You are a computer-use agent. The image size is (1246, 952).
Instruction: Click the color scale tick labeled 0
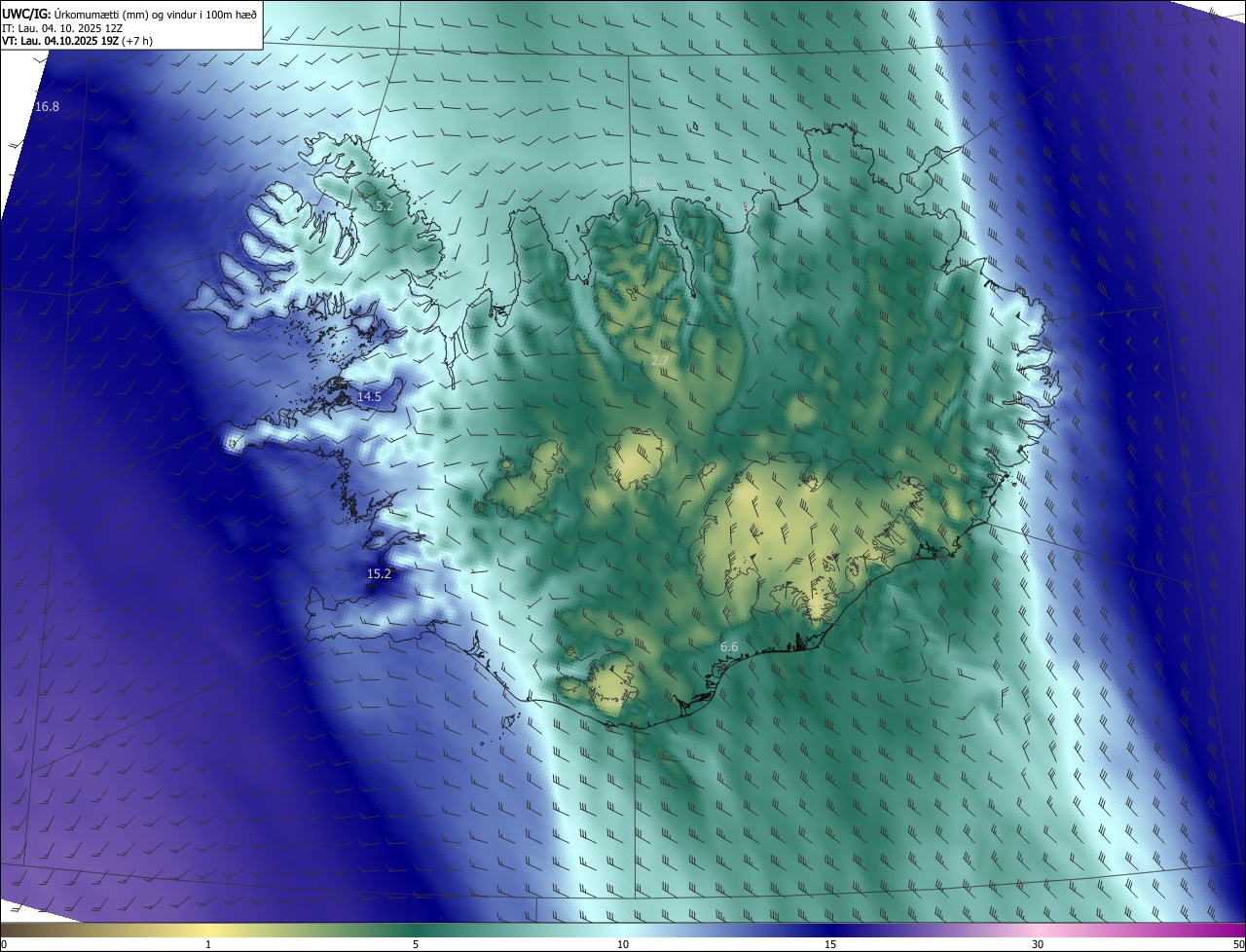[x=3, y=944]
